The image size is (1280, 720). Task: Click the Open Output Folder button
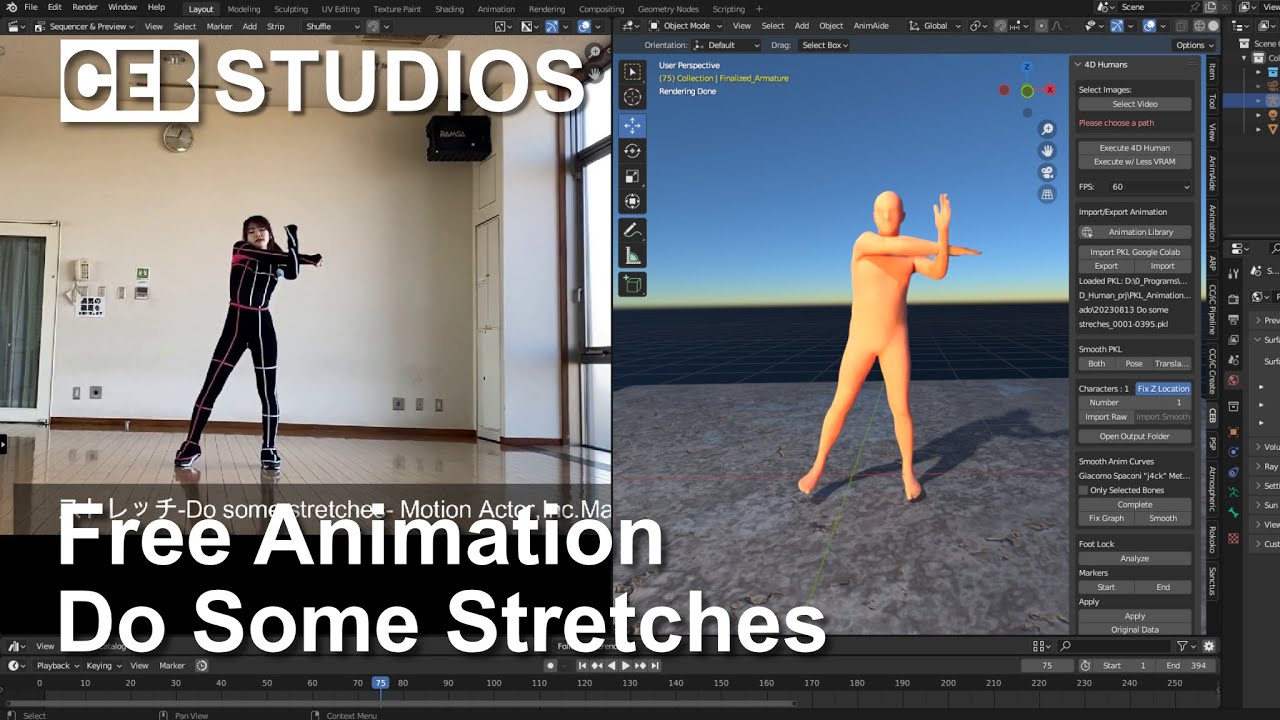click(1135, 437)
